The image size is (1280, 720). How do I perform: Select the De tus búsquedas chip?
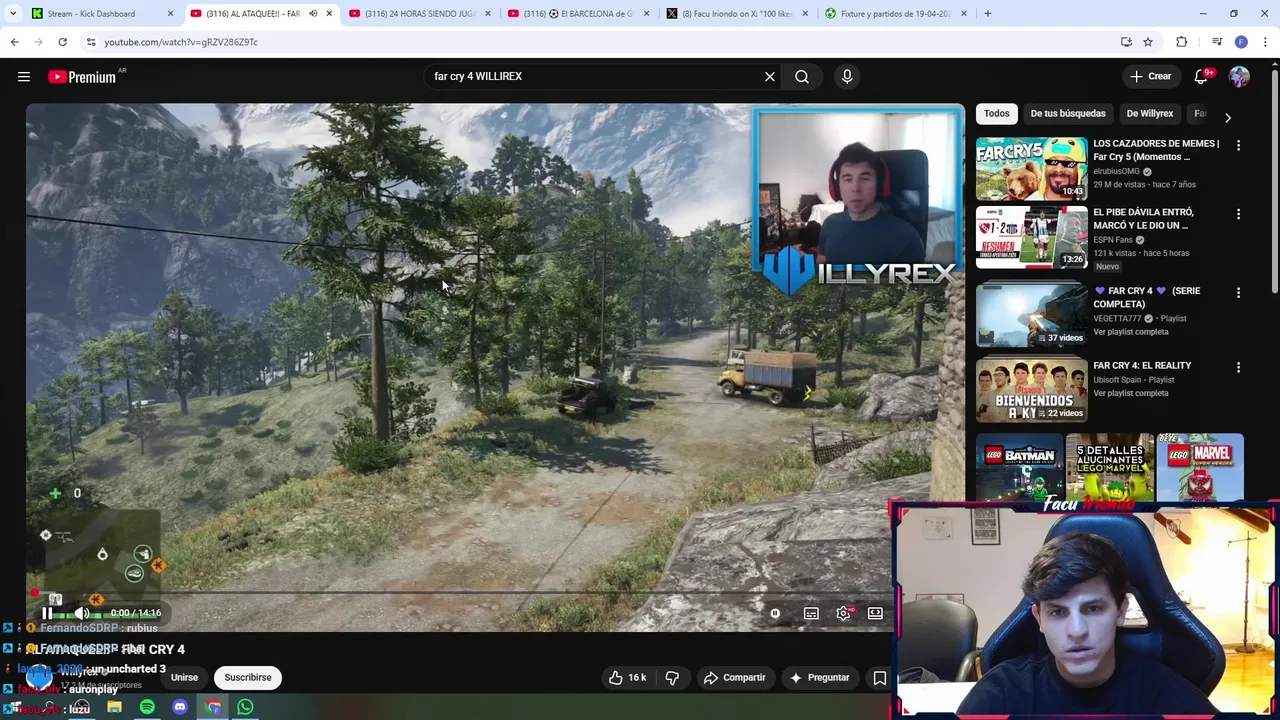(x=1068, y=114)
